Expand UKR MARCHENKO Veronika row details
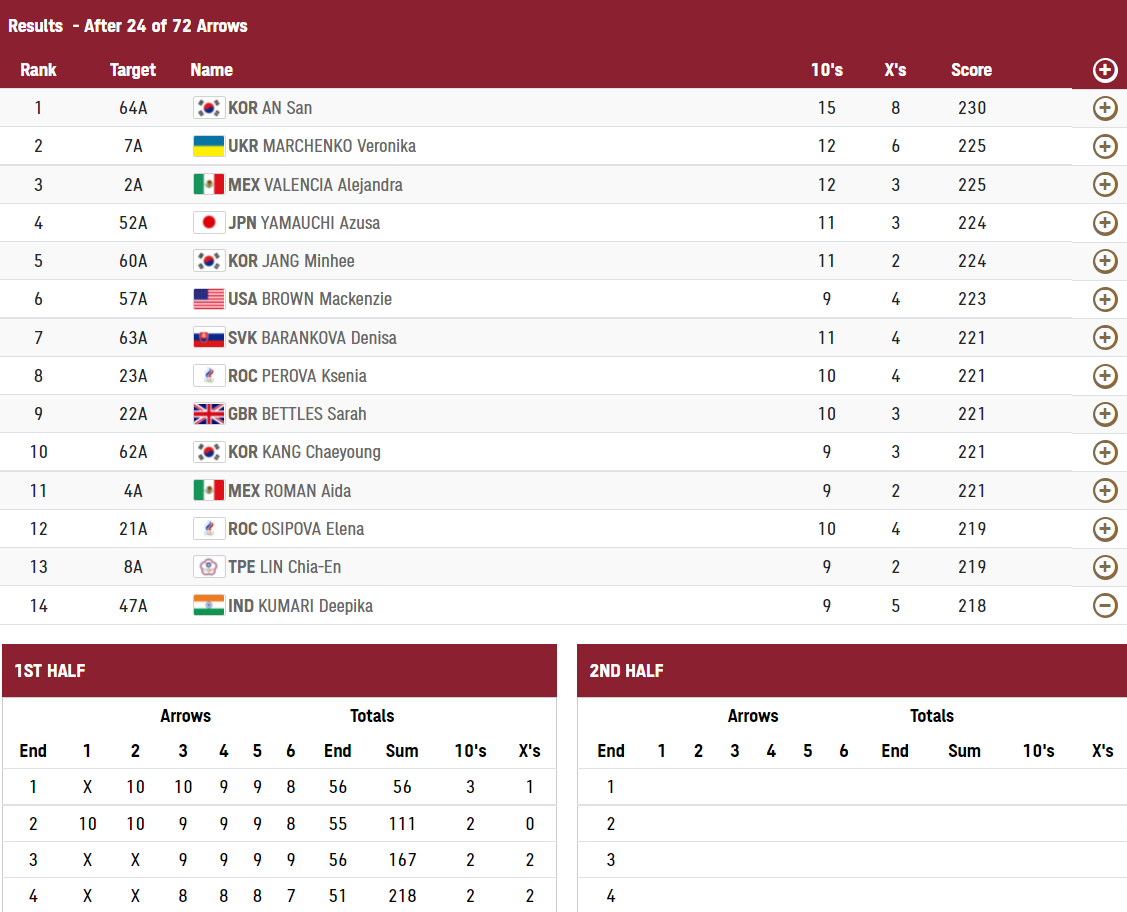 pos(1105,146)
